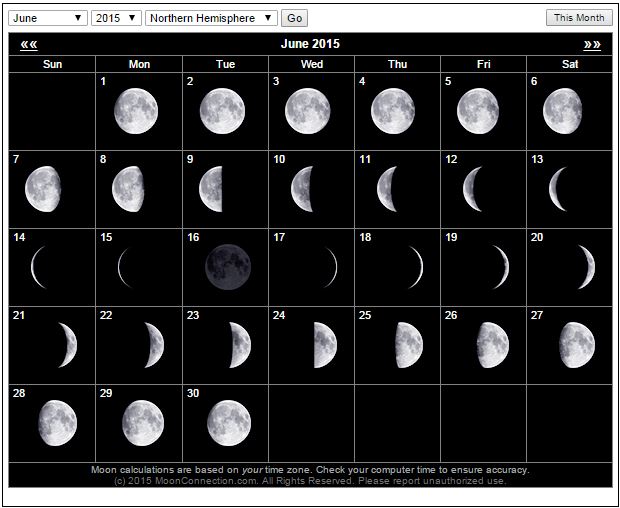
Task: Click the June 2015 calendar title
Action: [x=310, y=44]
